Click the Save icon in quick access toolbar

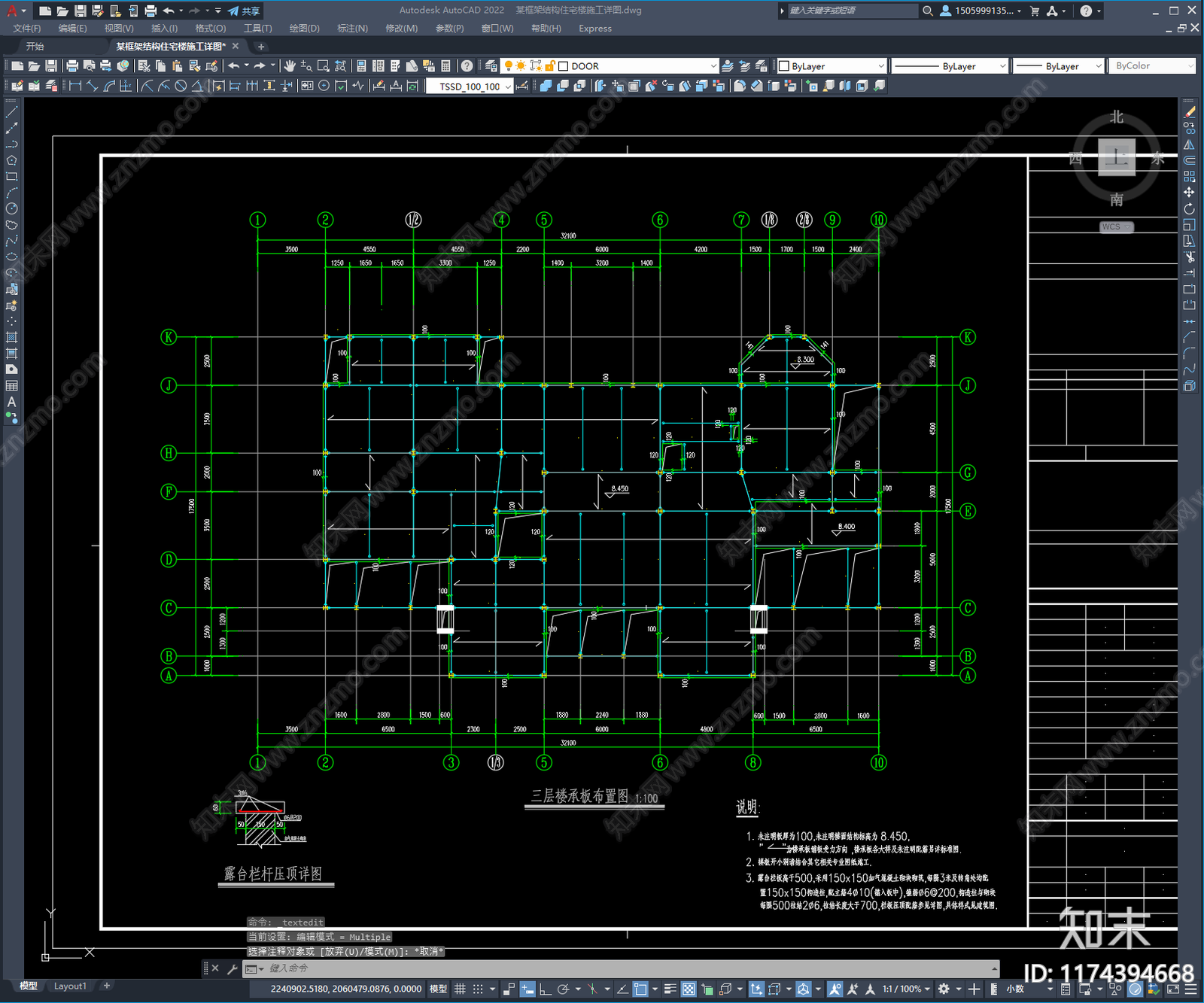80,11
